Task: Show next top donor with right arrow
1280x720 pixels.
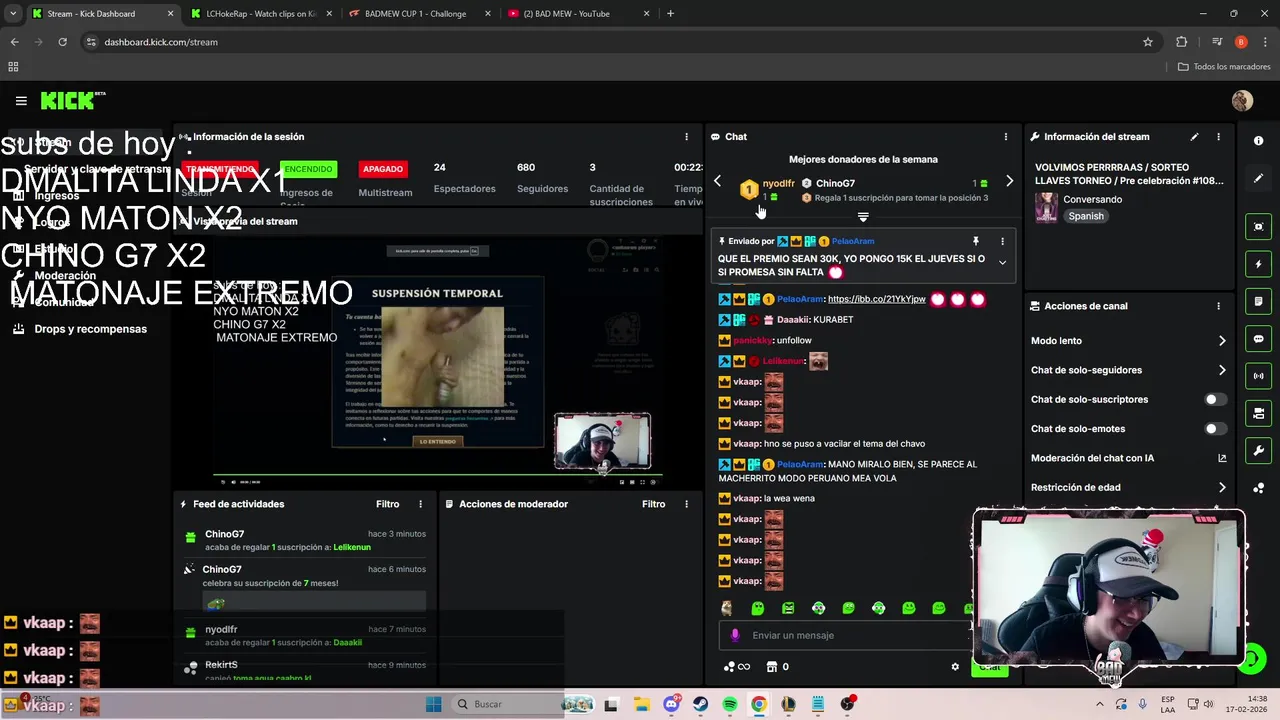Action: pyautogui.click(x=1009, y=181)
